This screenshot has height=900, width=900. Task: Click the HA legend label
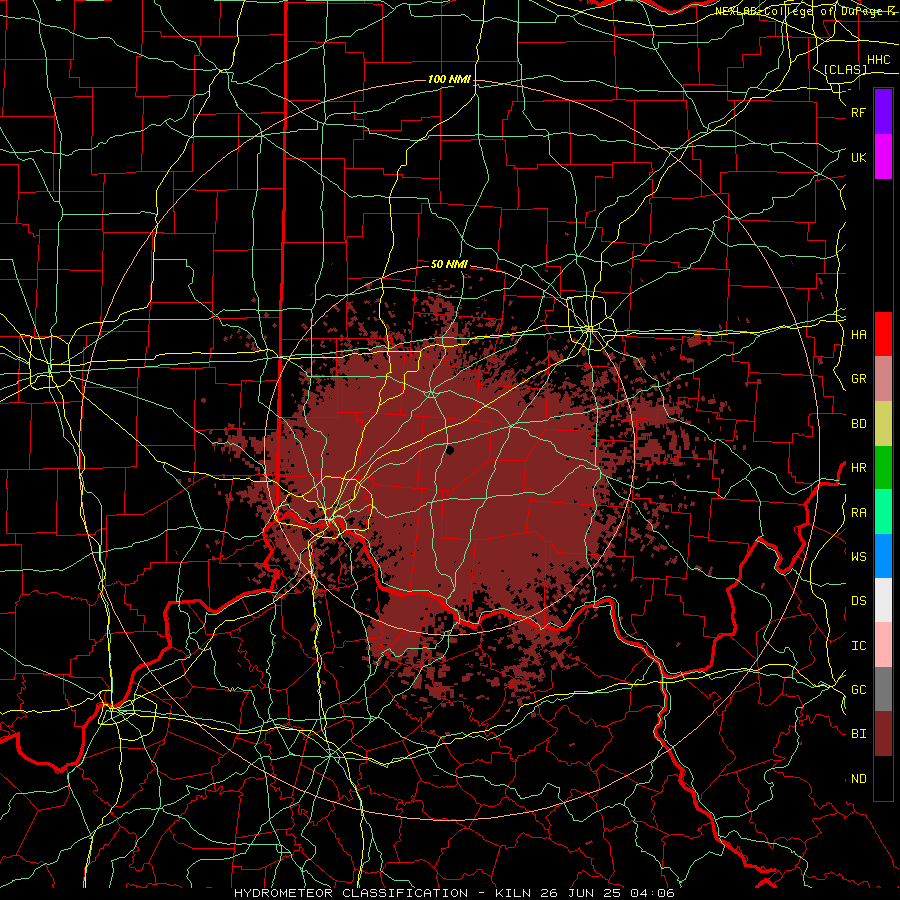click(x=859, y=335)
